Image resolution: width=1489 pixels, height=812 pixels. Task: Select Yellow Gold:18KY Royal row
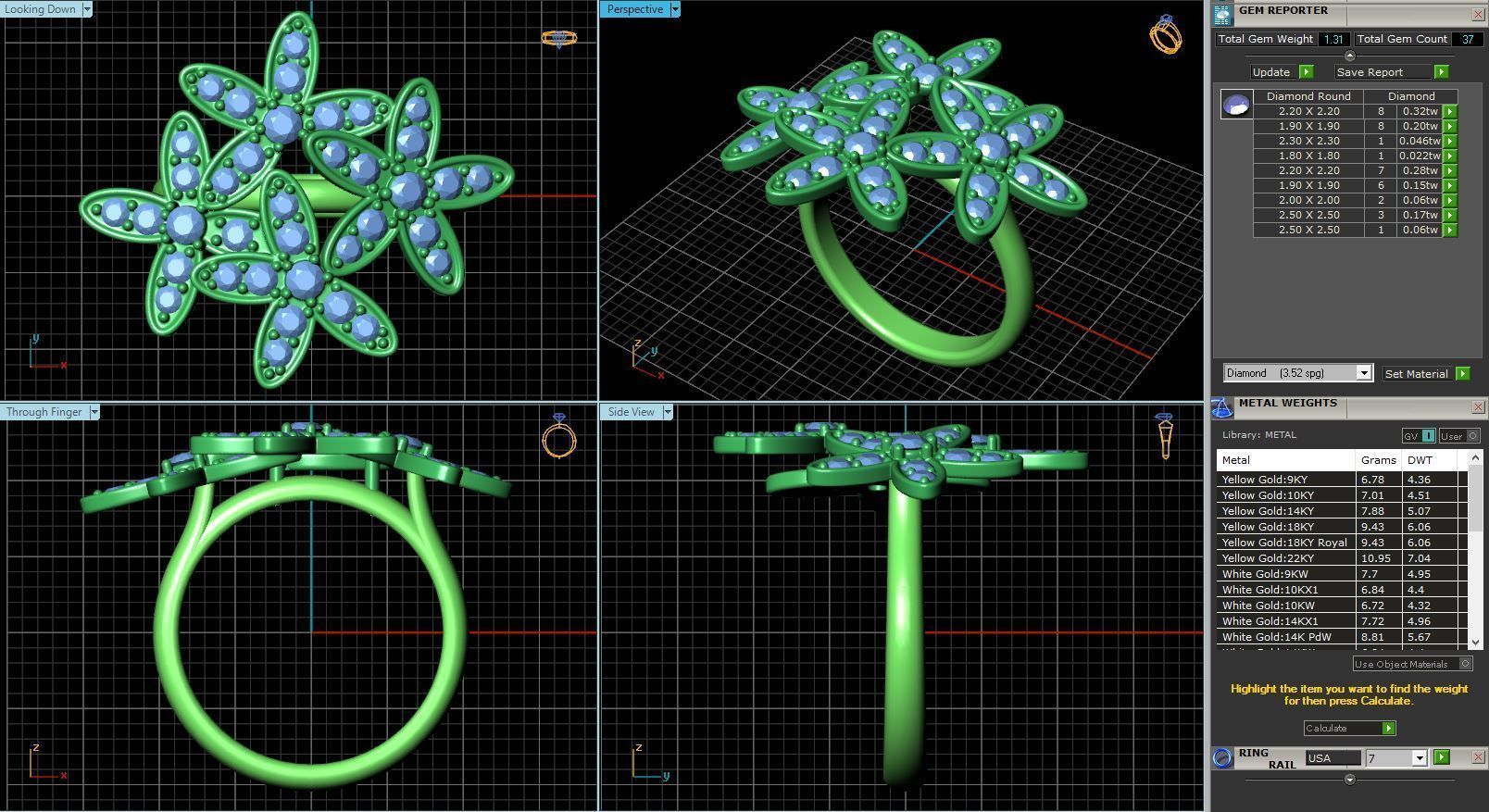pos(1341,543)
